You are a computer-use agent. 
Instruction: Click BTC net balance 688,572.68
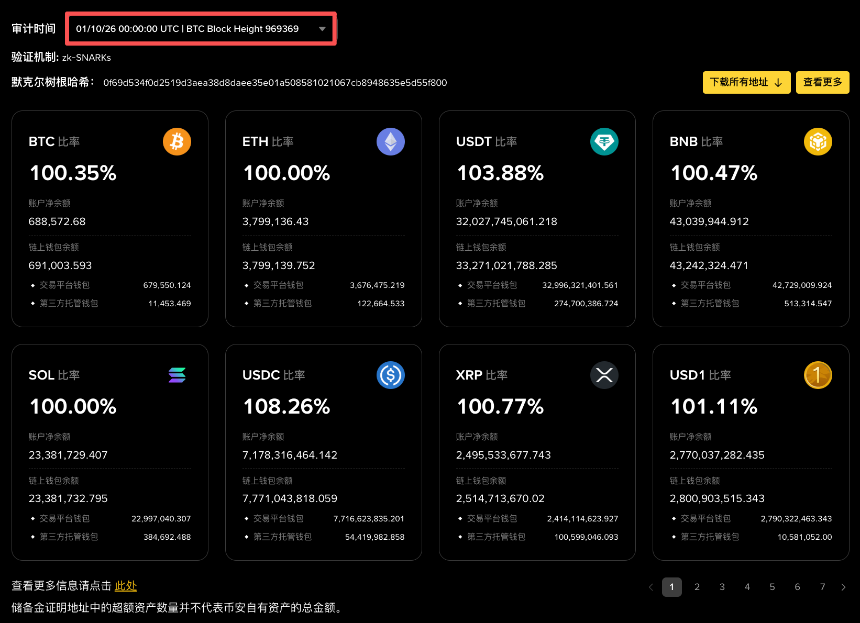click(57, 222)
